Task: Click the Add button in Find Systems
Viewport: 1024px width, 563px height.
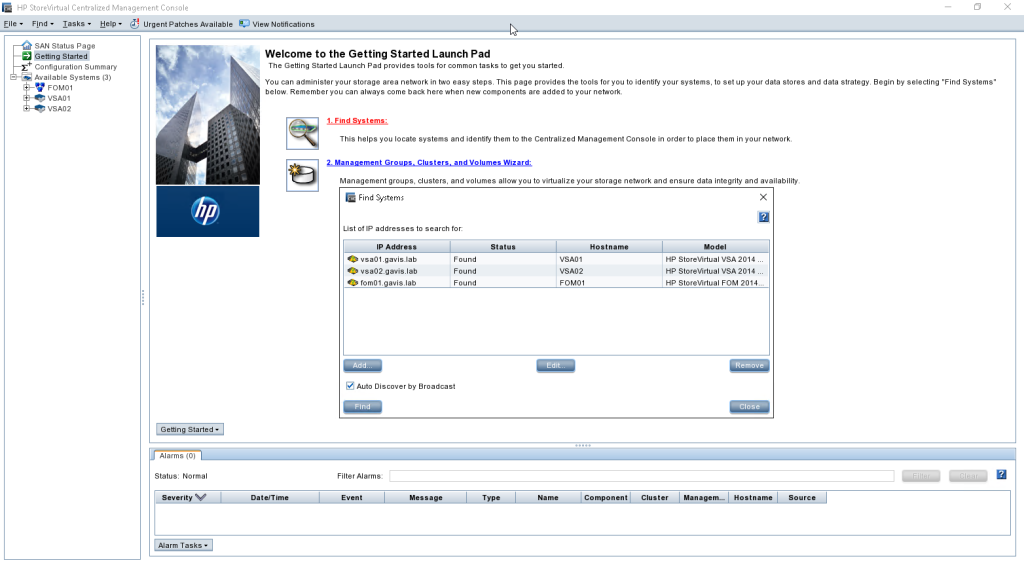Action: [x=362, y=366]
